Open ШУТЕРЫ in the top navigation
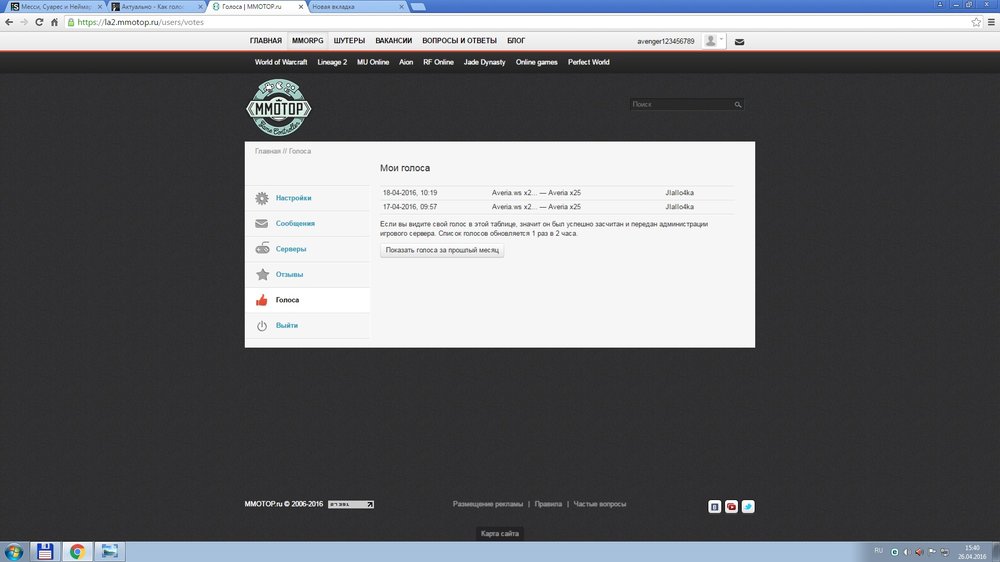The image size is (1000, 562). tap(349, 41)
